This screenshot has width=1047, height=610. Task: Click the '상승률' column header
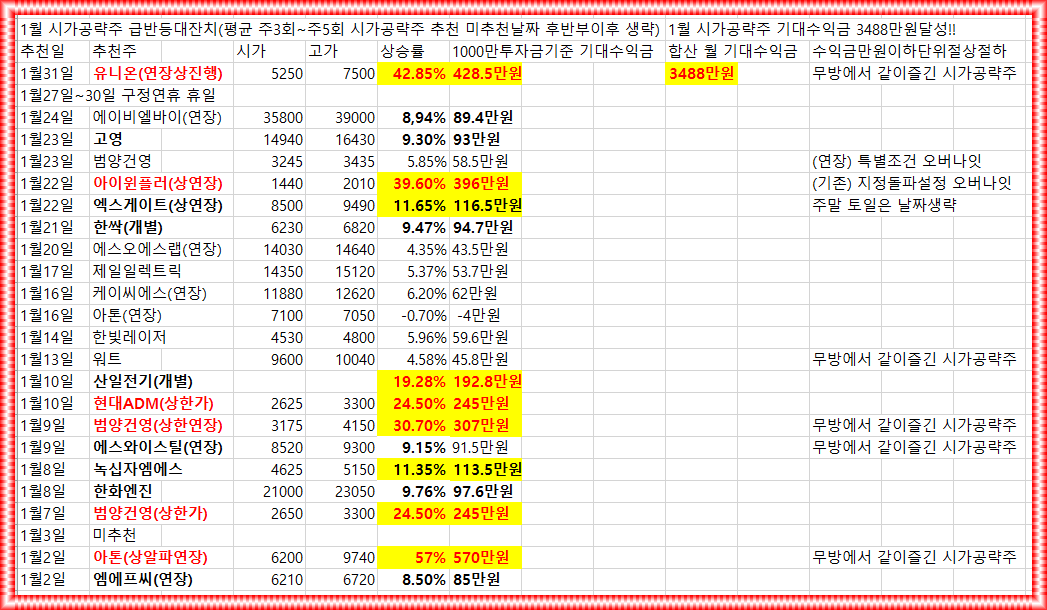pos(402,51)
